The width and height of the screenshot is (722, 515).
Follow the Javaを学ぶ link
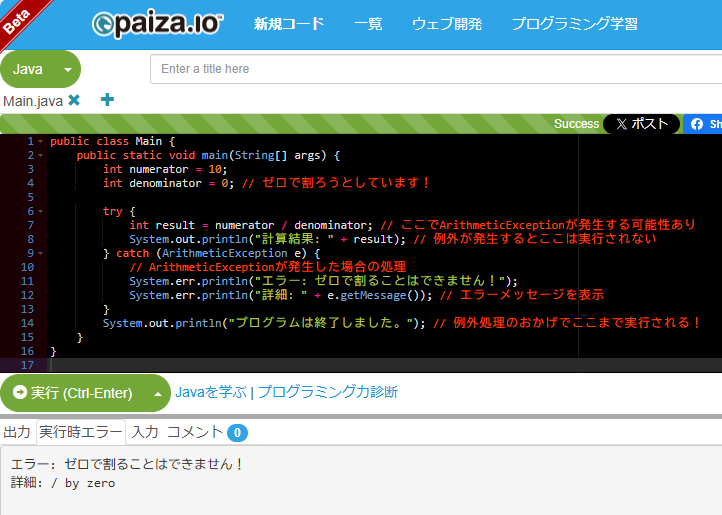click(x=210, y=392)
